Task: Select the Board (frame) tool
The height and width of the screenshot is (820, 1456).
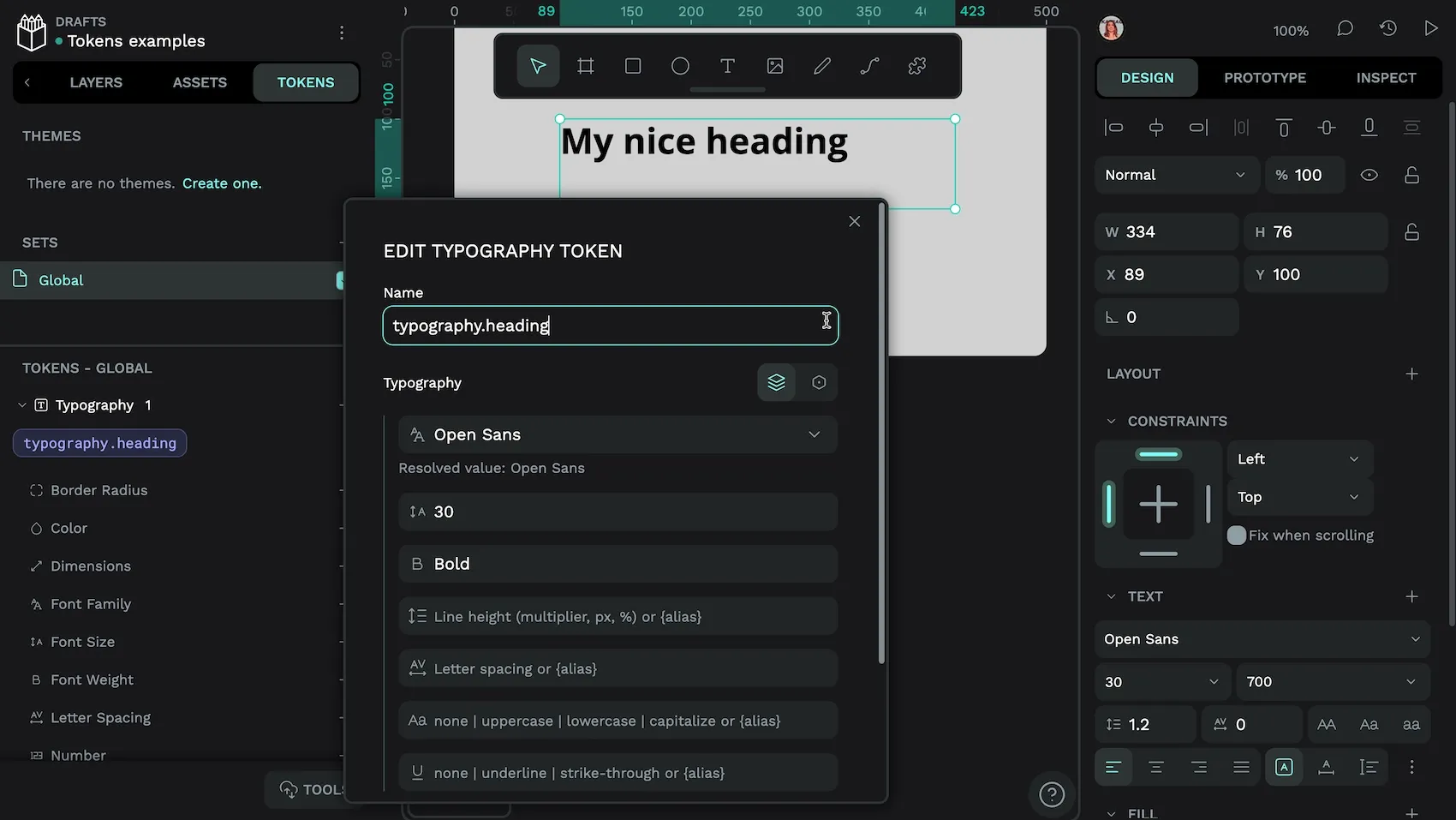Action: pos(586,66)
